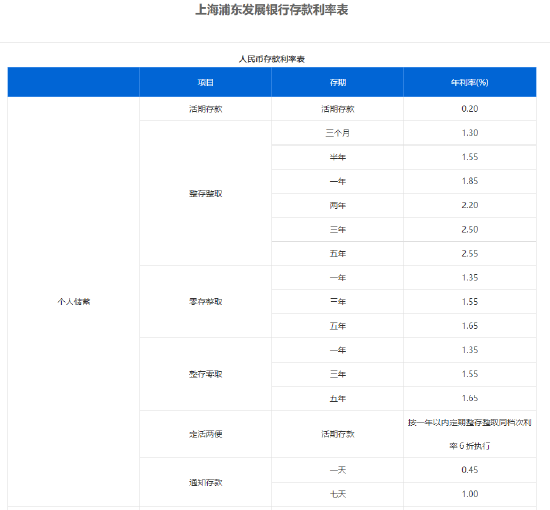This screenshot has width=550, height=510.
Task: Click the 两年 term cell
Action: [x=338, y=206]
